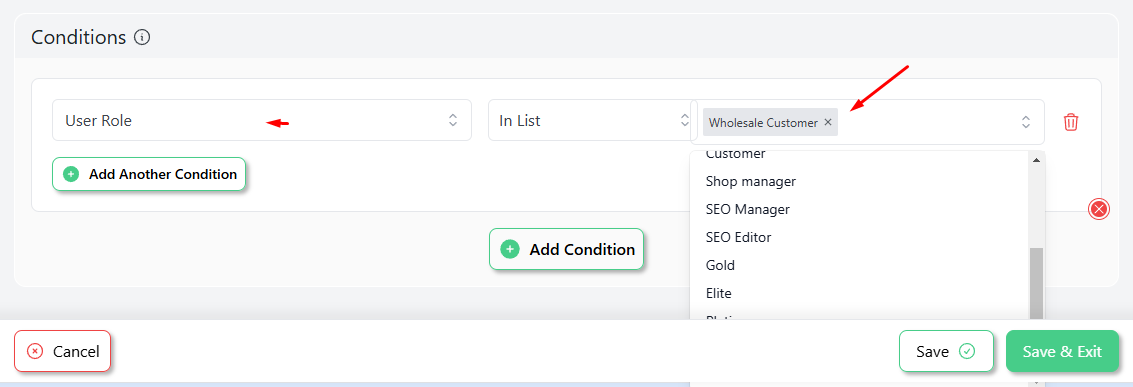Toggle the role multi-select chevron arrows
The image size is (1133, 387).
[x=1025, y=122]
